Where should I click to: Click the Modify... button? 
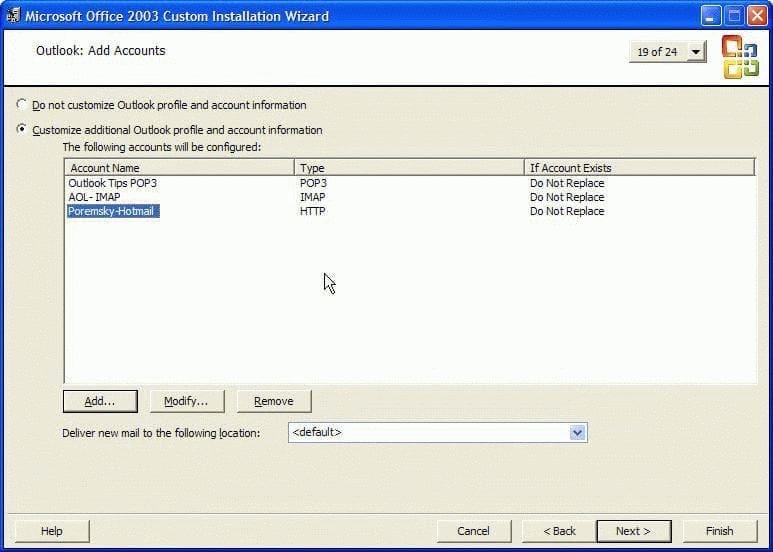[187, 401]
